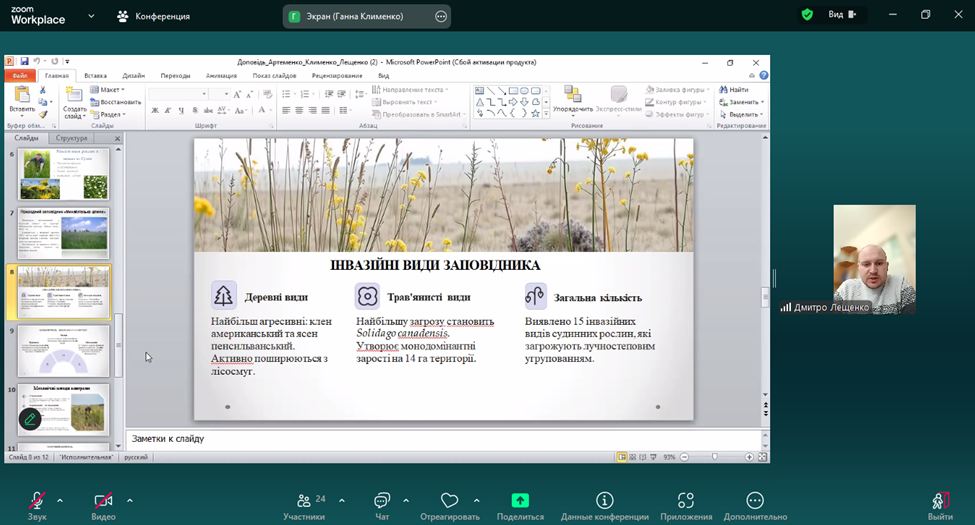975x525 pixels.
Task: Click the zoom slider in PowerPoint status bar
Action: 715,457
